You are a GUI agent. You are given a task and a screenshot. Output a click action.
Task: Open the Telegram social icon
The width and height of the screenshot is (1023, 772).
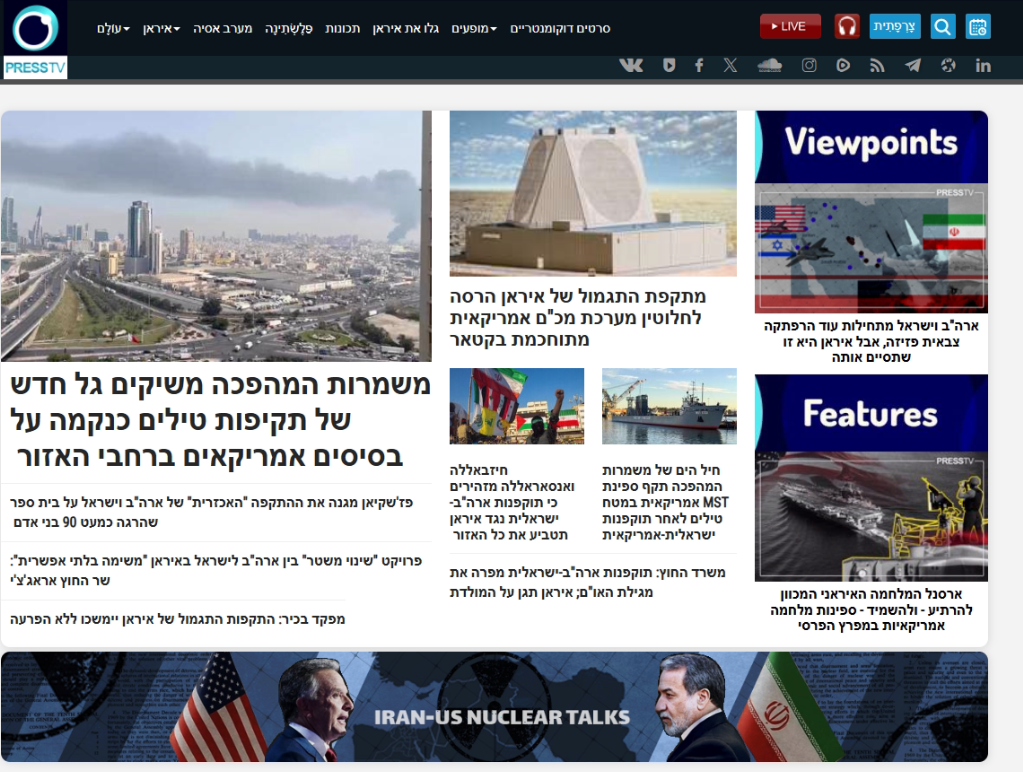click(x=912, y=65)
